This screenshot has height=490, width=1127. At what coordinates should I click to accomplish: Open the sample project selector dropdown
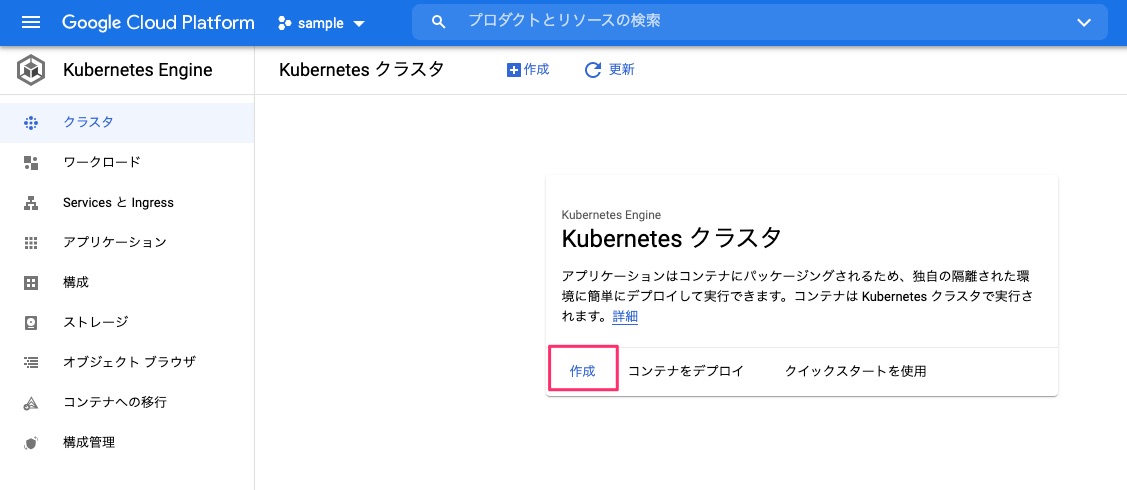pyautogui.click(x=321, y=23)
